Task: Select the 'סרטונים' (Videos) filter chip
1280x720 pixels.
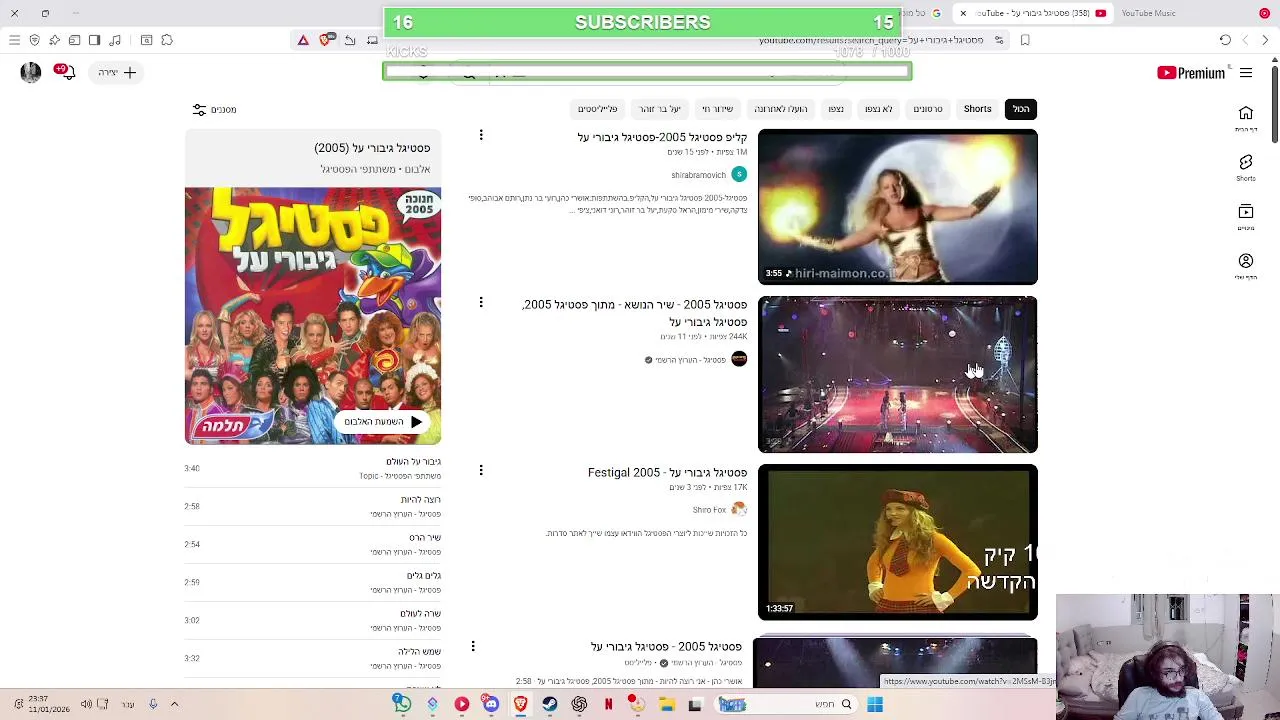Action: coord(927,109)
